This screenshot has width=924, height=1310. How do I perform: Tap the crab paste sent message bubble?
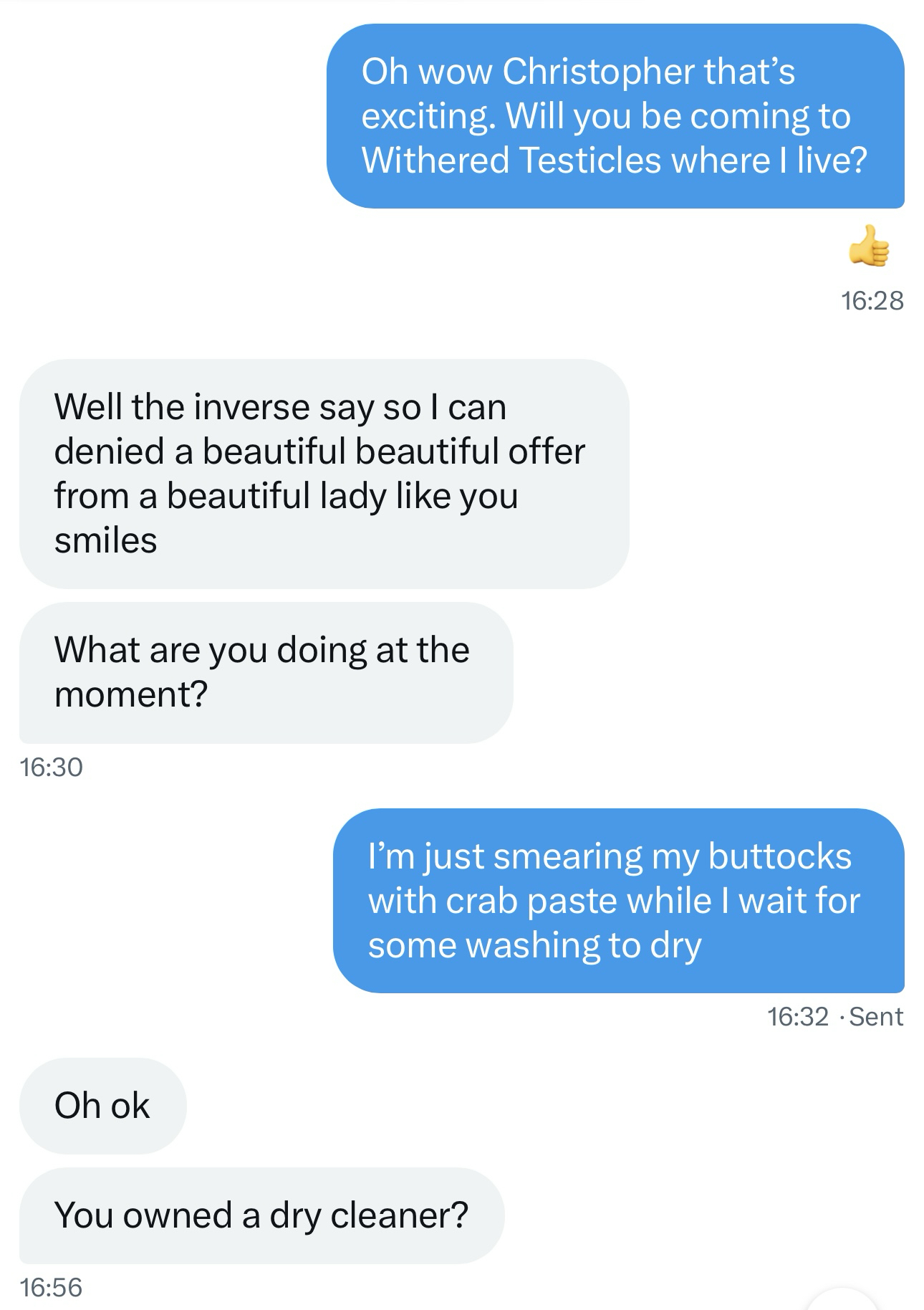pyautogui.click(x=618, y=900)
